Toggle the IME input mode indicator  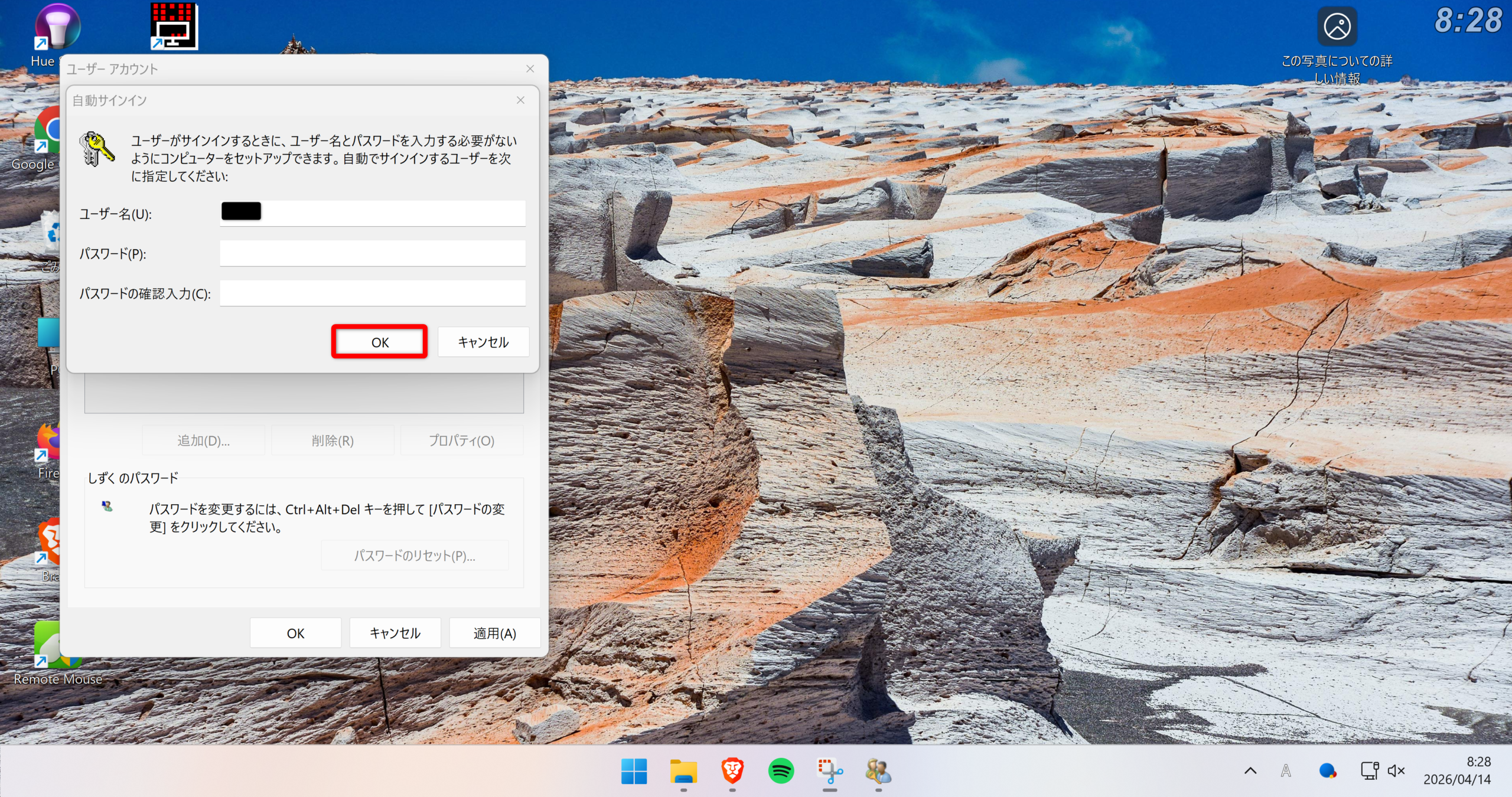coord(1286,771)
